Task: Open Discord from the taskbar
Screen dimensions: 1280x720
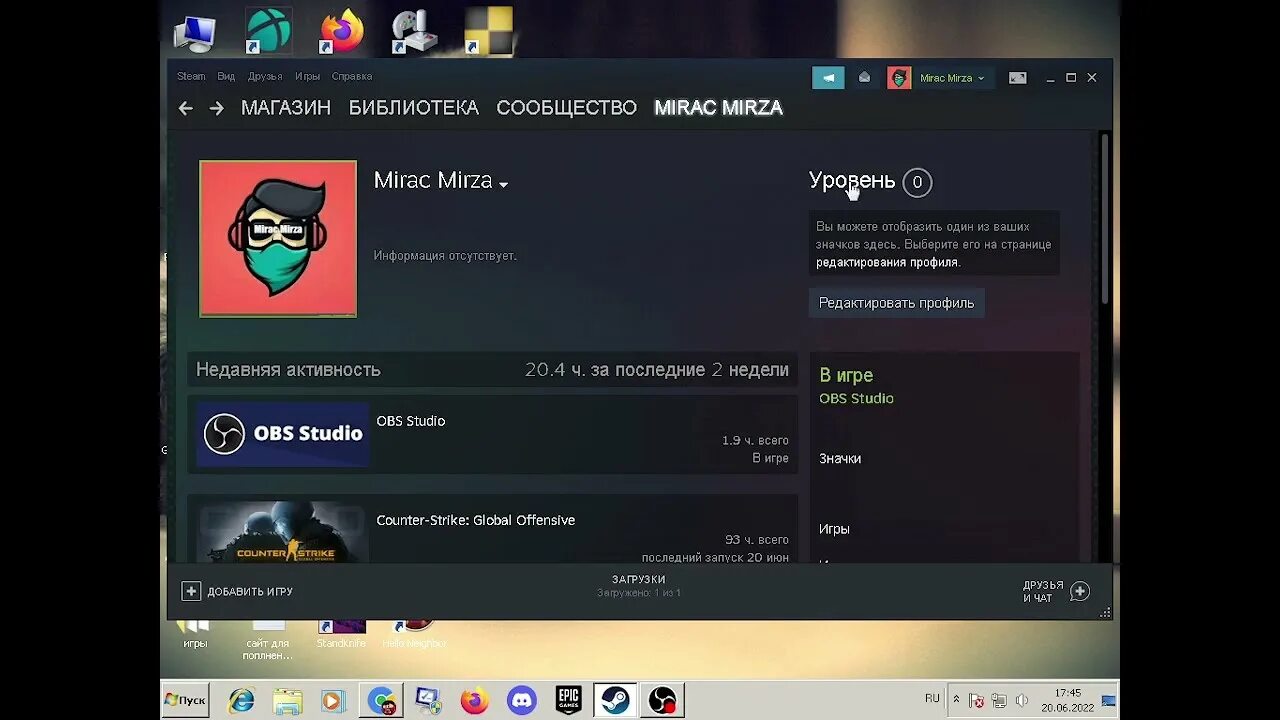Action: tap(521, 700)
